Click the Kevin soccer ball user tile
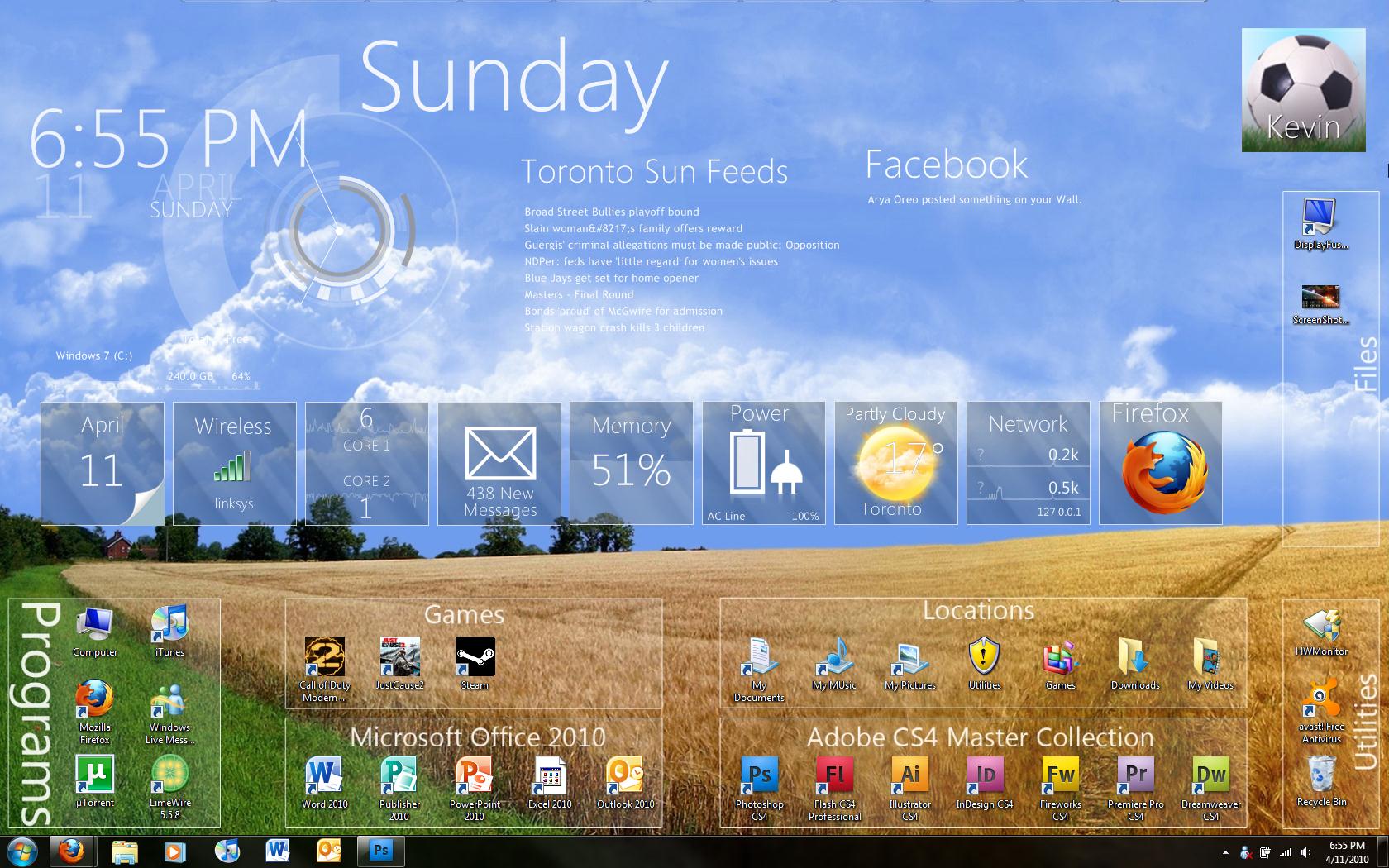Screen dimensions: 1389x868 [1304, 90]
